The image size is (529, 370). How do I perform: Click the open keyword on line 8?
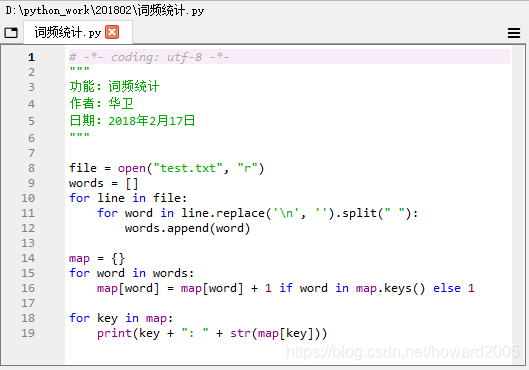click(132, 168)
